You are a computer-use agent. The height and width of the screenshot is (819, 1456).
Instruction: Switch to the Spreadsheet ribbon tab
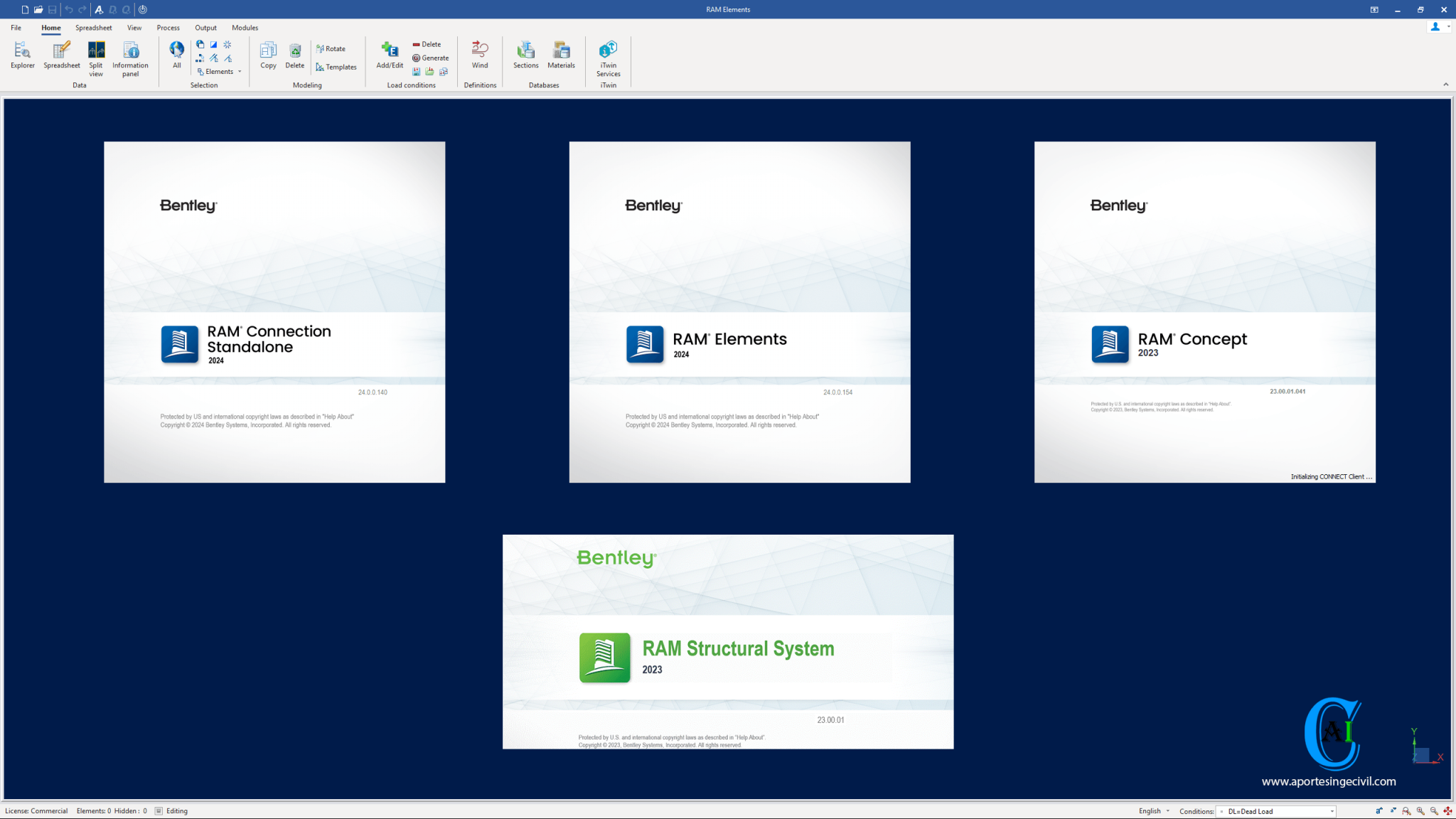tap(93, 28)
